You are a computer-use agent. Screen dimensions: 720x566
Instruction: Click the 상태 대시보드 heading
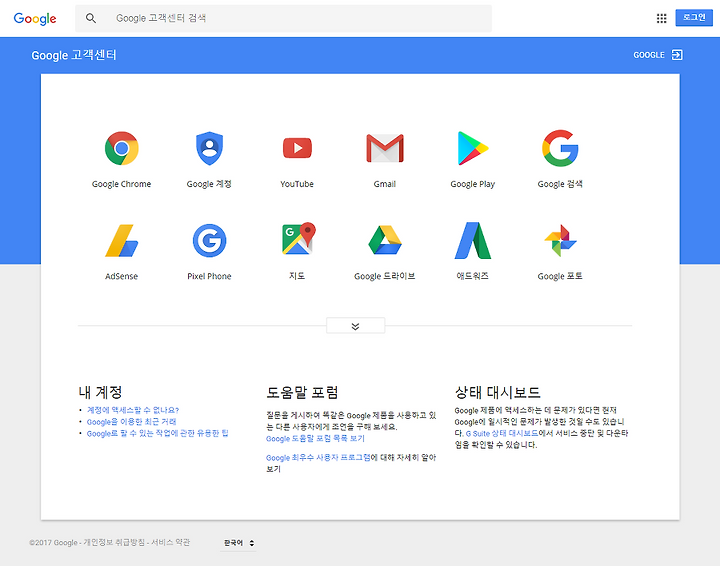coord(497,392)
